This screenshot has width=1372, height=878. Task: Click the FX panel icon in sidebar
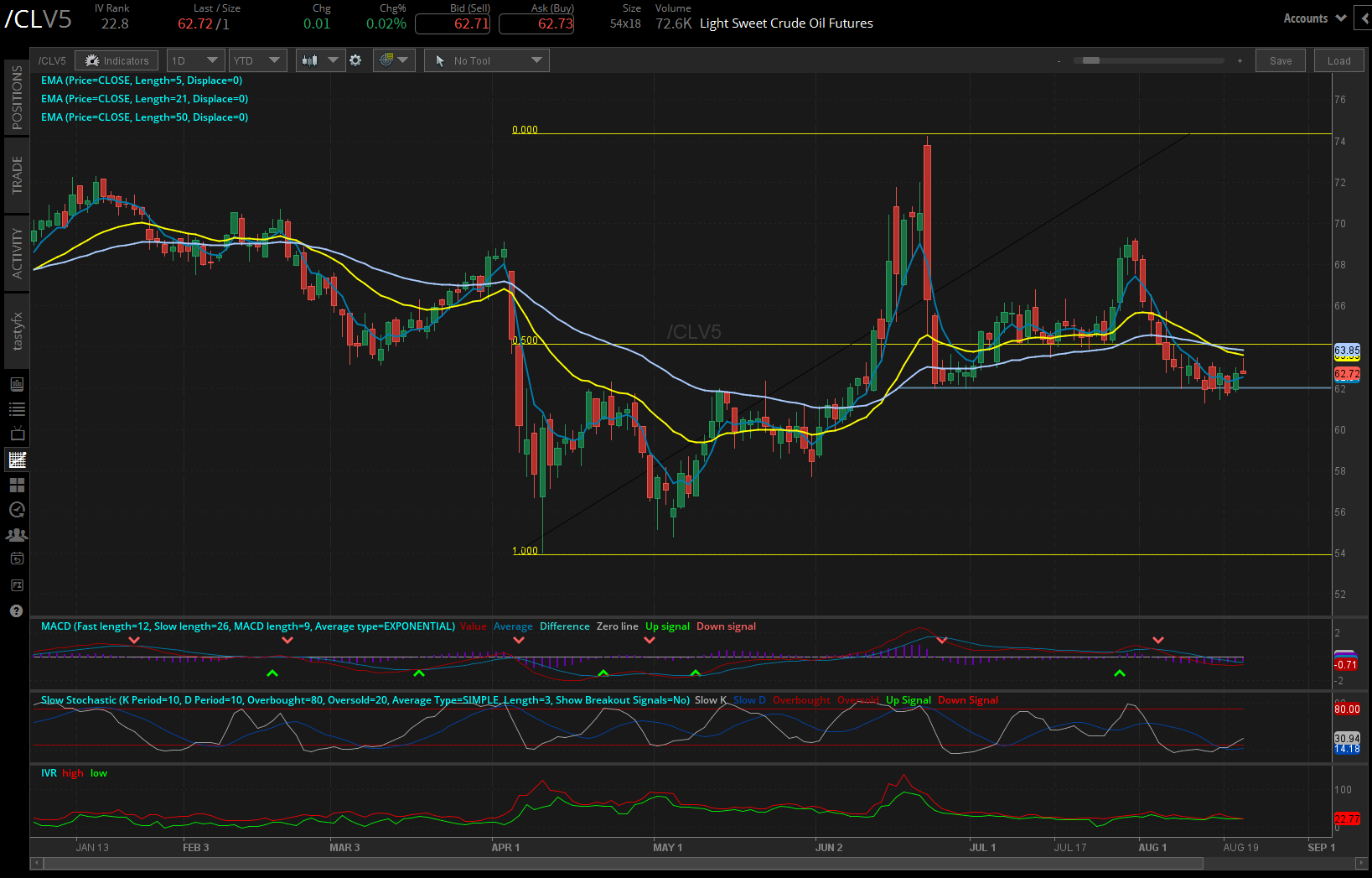coord(16,584)
